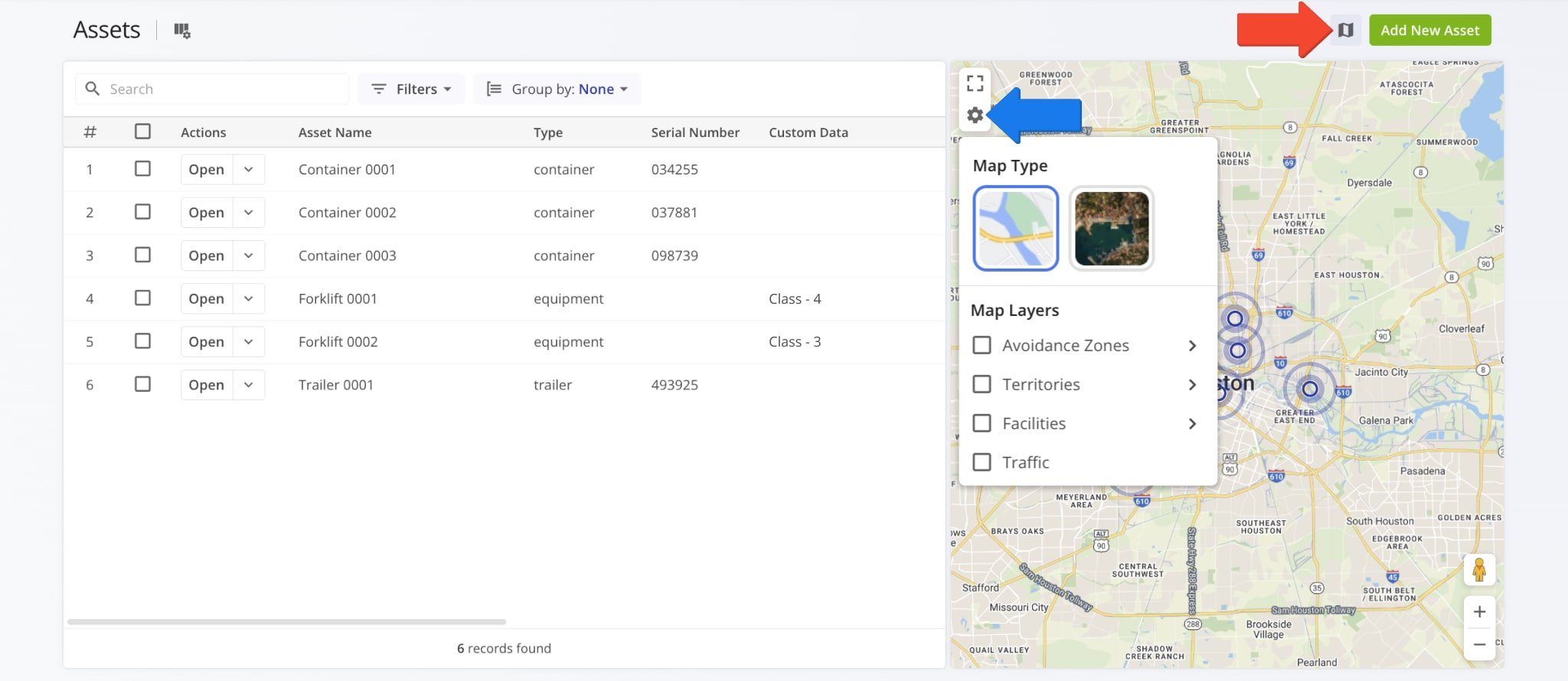Sort by the Asset Name column header
Screen dimensions: 1568x681
[335, 132]
